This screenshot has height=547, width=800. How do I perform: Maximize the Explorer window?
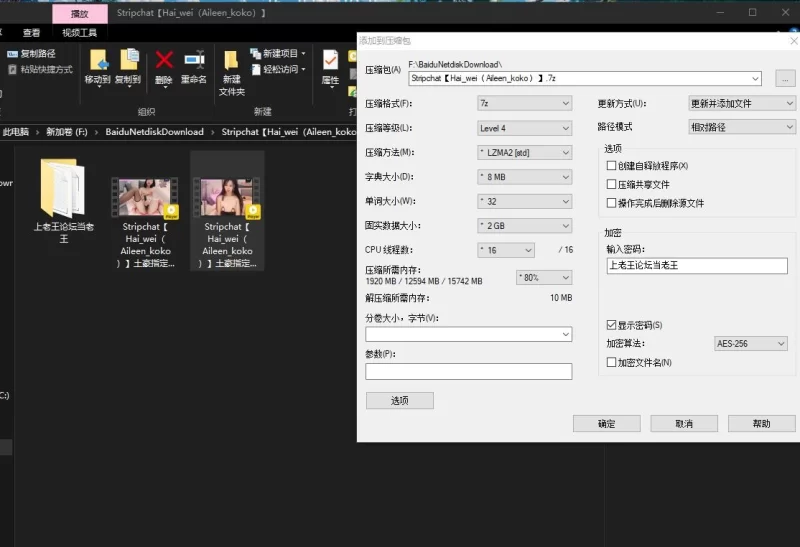(x=753, y=12)
